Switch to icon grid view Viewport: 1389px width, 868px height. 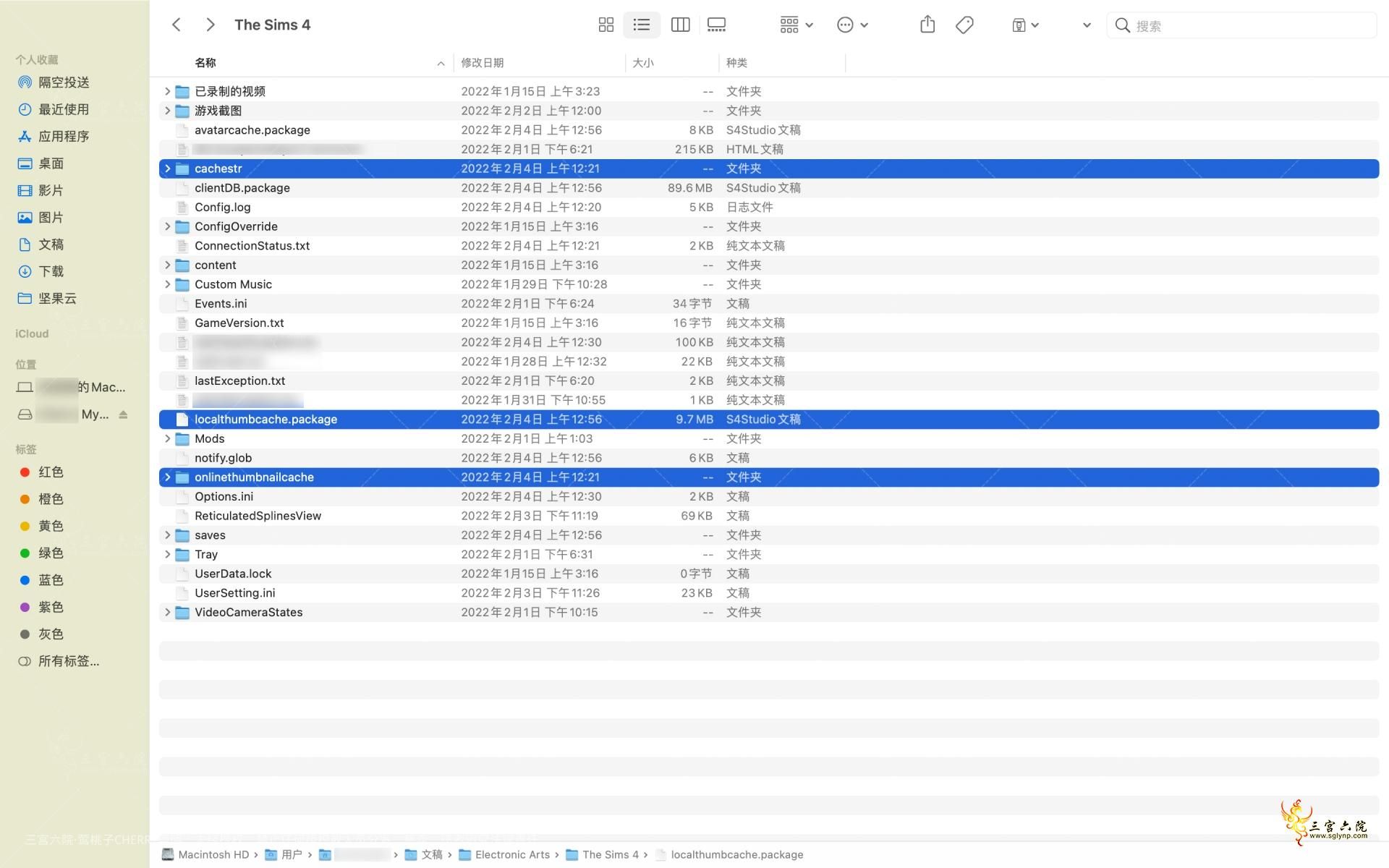606,25
